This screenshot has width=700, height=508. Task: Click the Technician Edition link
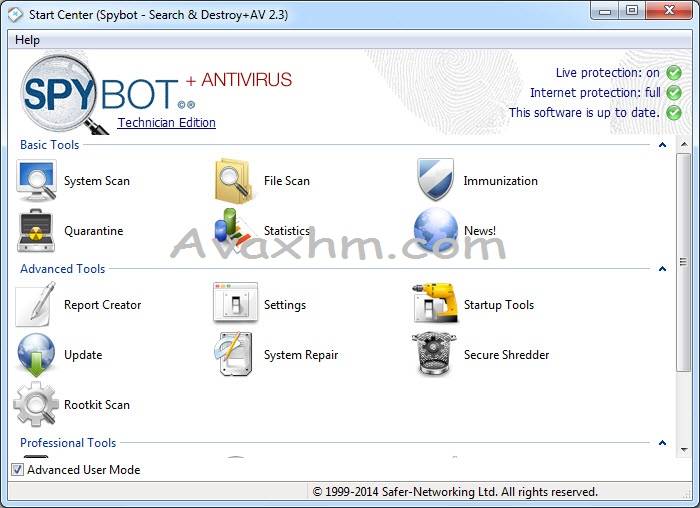(167, 123)
